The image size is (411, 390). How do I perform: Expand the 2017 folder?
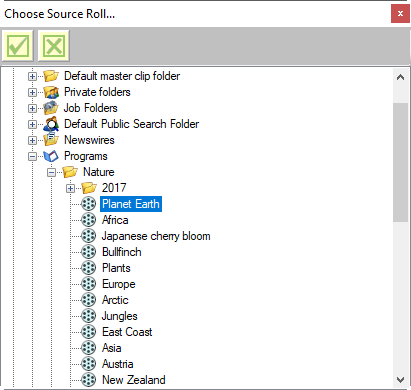point(70,188)
